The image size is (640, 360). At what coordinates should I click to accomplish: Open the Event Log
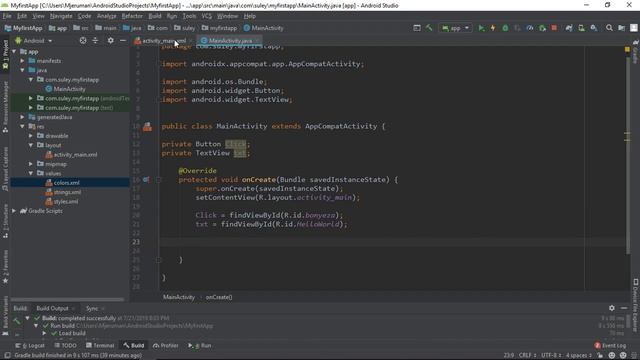[x=610, y=346]
